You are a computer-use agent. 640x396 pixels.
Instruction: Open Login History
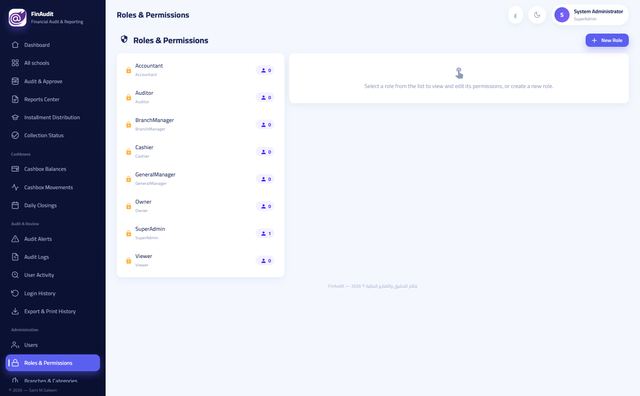(x=53, y=293)
